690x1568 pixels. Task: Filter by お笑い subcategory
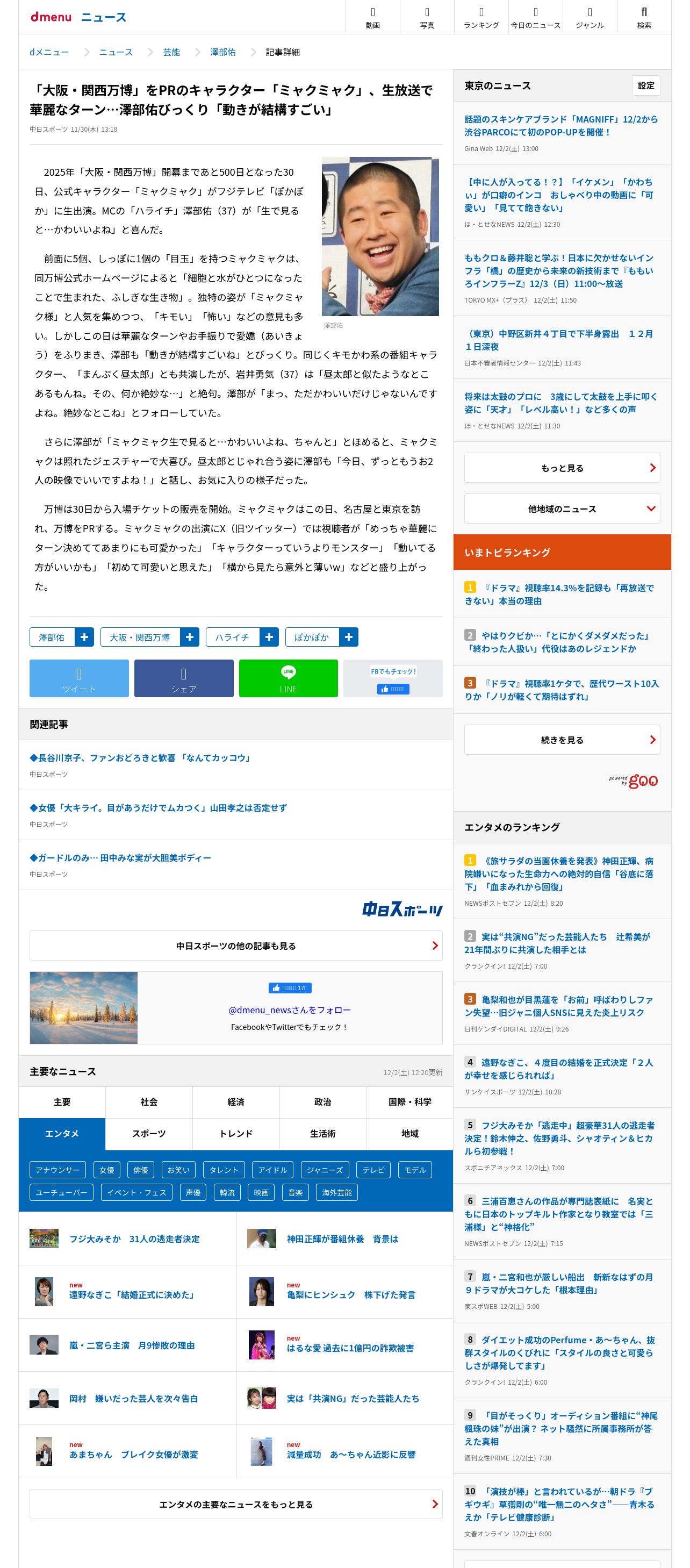178,1169
